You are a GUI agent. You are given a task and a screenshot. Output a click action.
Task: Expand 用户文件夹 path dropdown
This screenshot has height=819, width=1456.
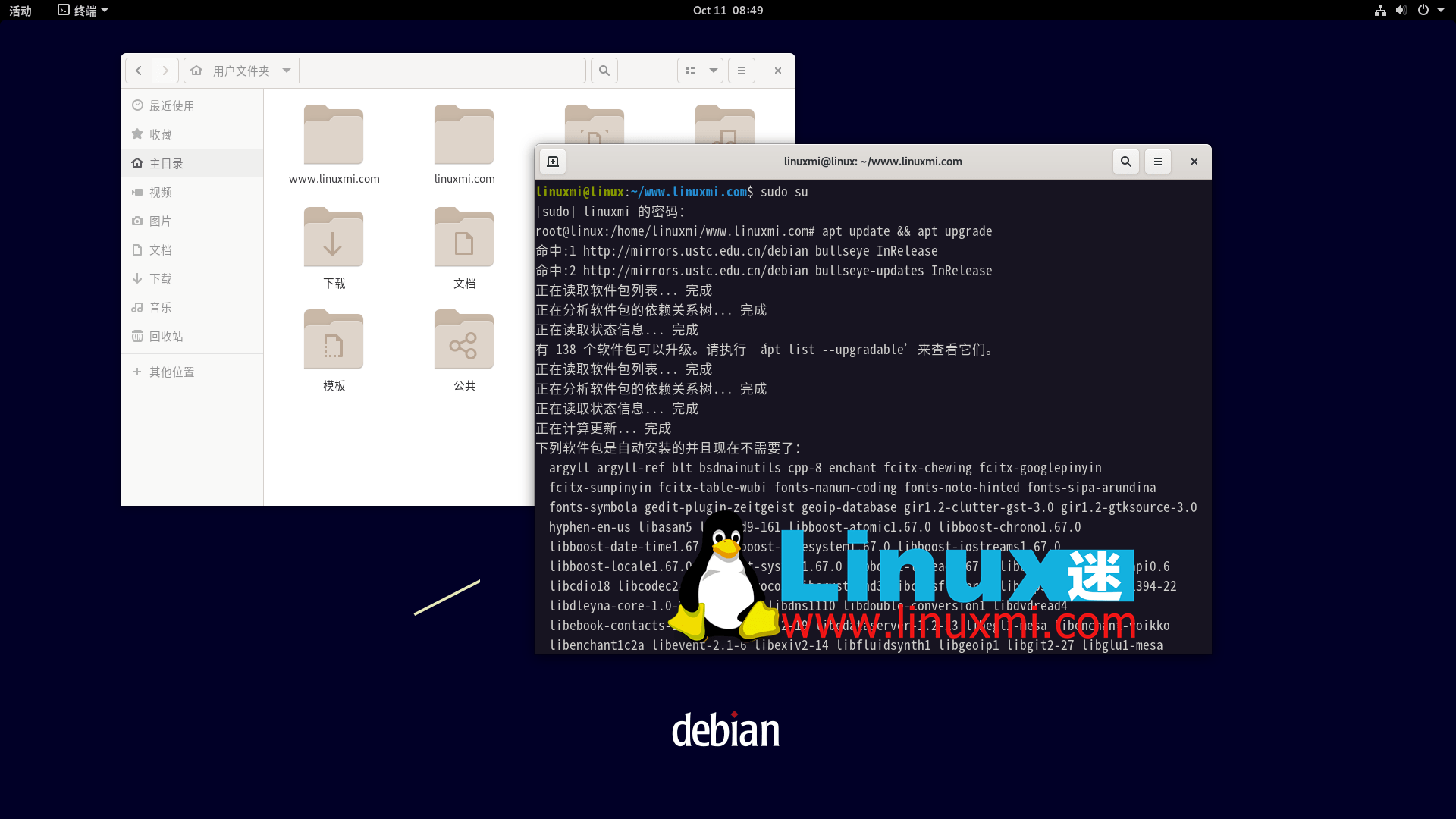(287, 71)
